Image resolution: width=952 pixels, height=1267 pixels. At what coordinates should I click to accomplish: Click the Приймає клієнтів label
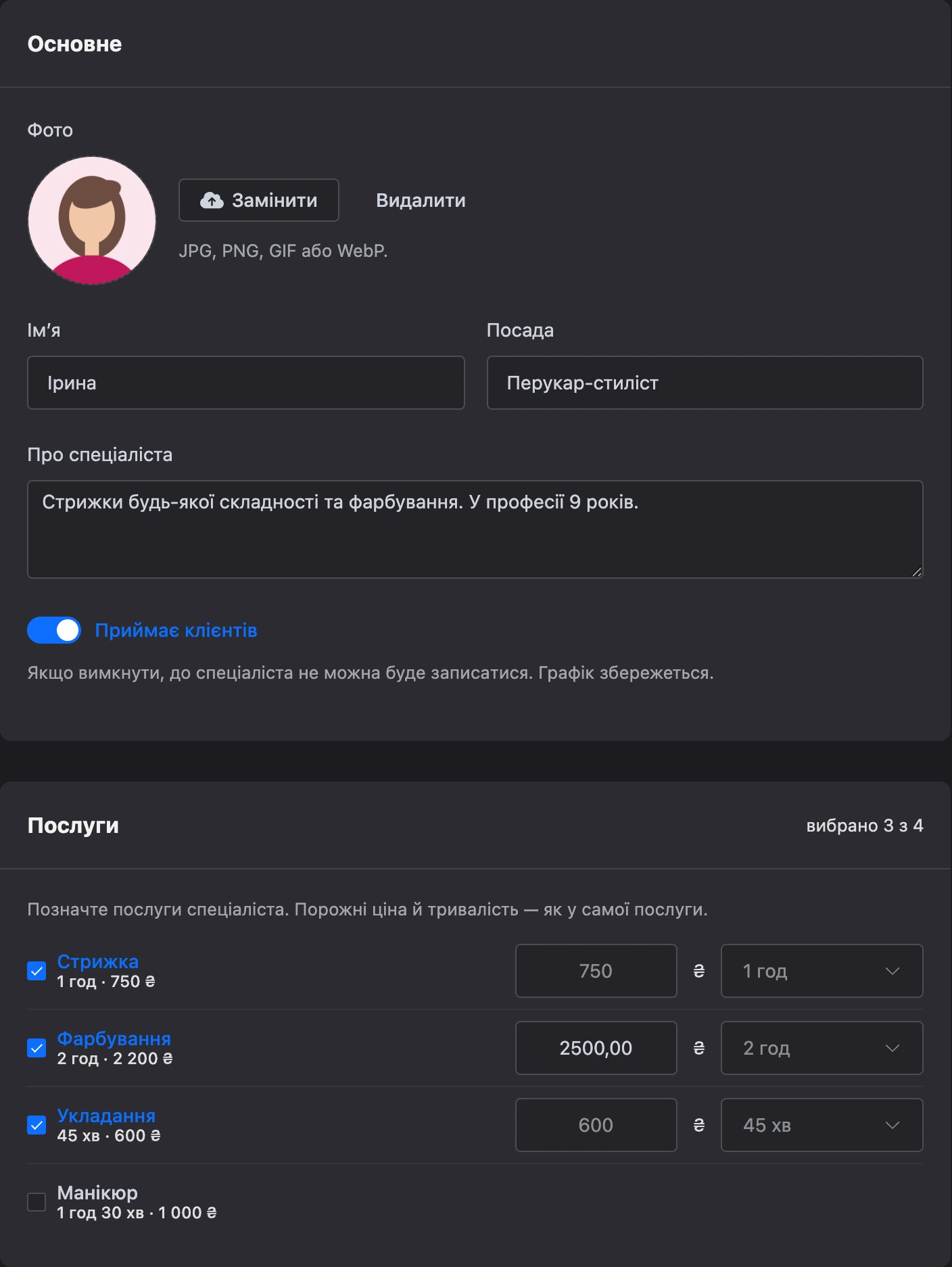(176, 630)
